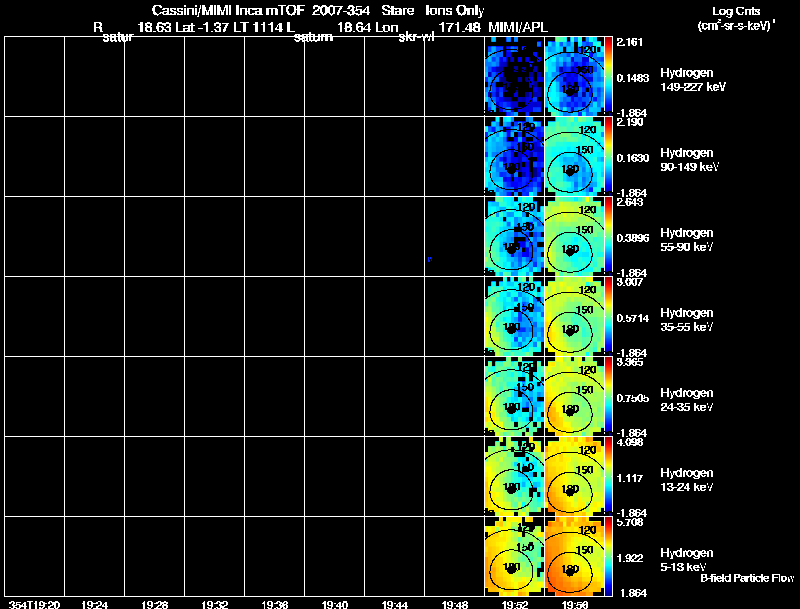This screenshot has width=800, height=609.
Task: Click the 149-227 keV image at 19:56
Action: 574,76
